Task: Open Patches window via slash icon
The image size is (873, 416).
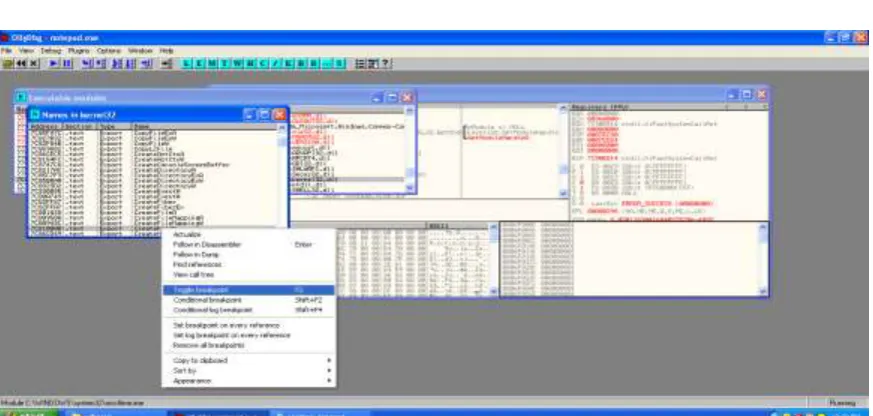Action: pos(276,63)
